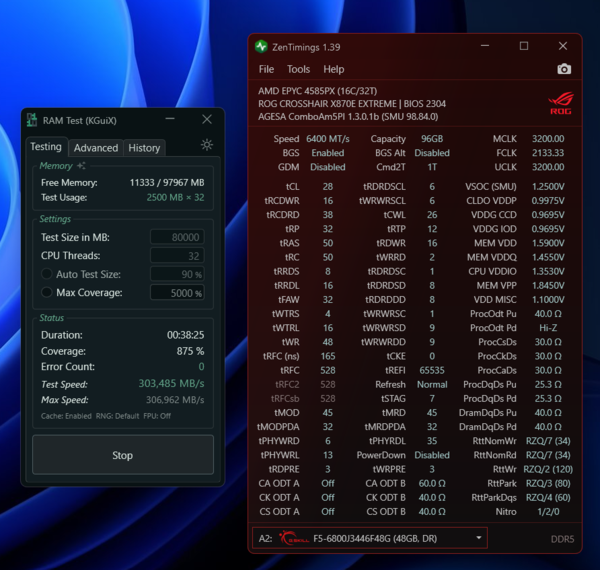The image size is (600, 570).
Task: Switch to the History tab
Action: 144,148
